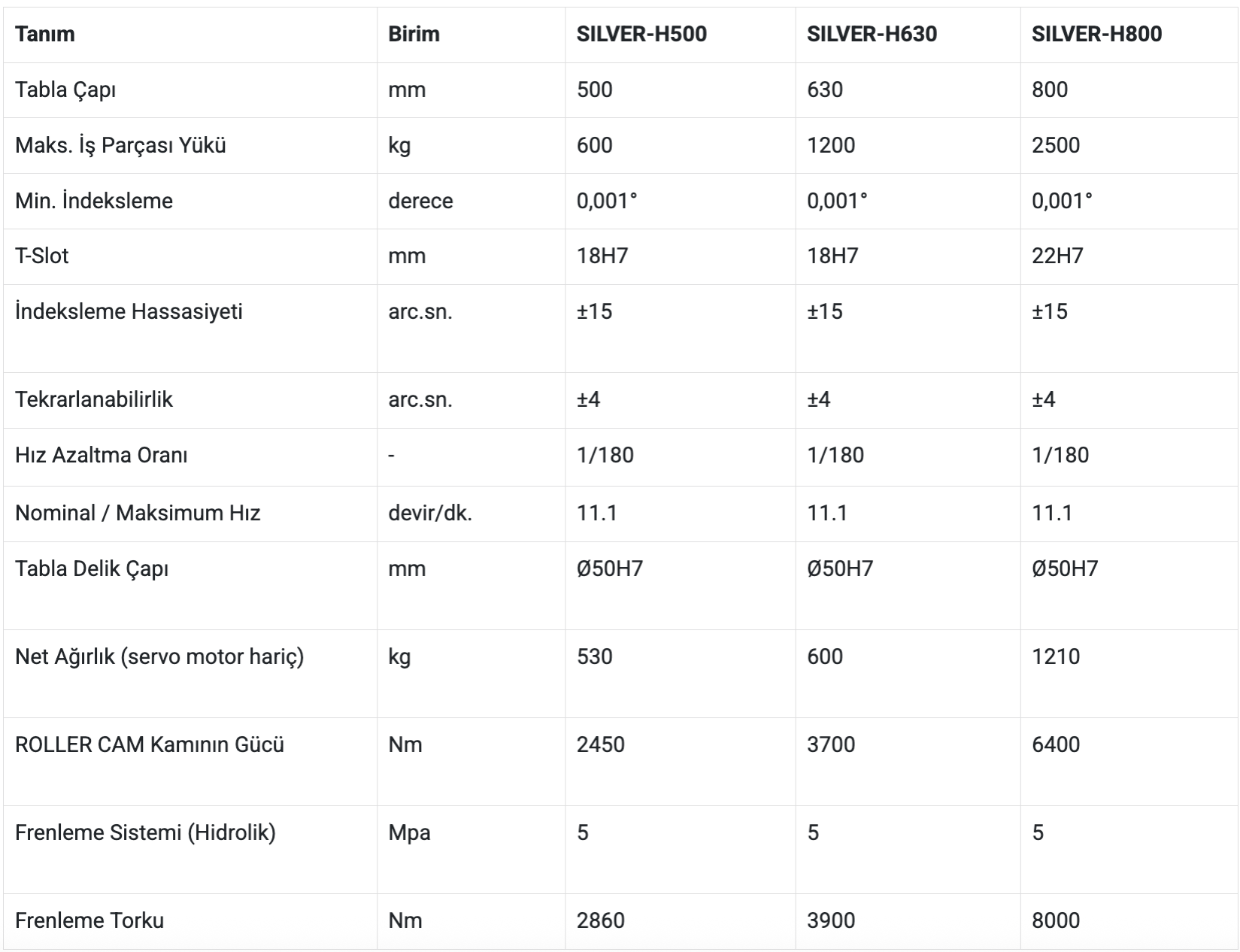Screen dimensions: 1240x952
Task: Select the 3700 Nm cam power value
Action: 831,745
